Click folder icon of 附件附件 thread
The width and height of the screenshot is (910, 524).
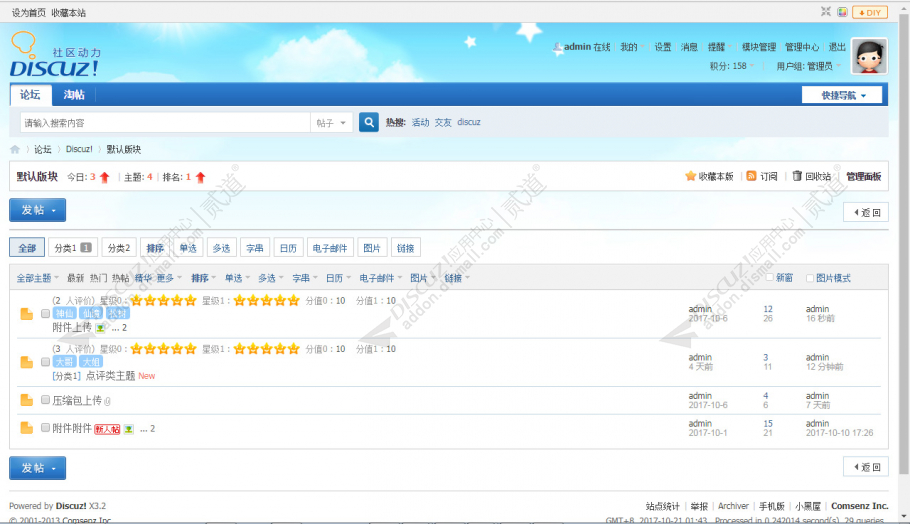click(x=27, y=428)
